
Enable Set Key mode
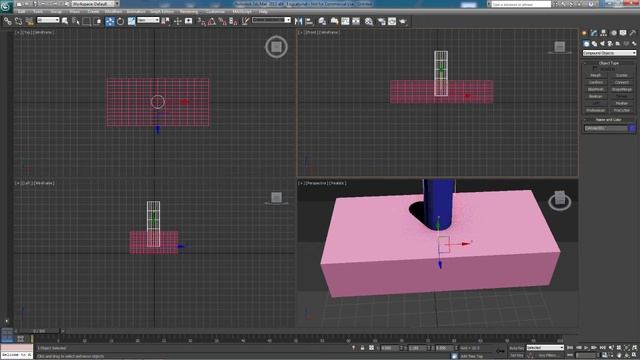pos(516,356)
